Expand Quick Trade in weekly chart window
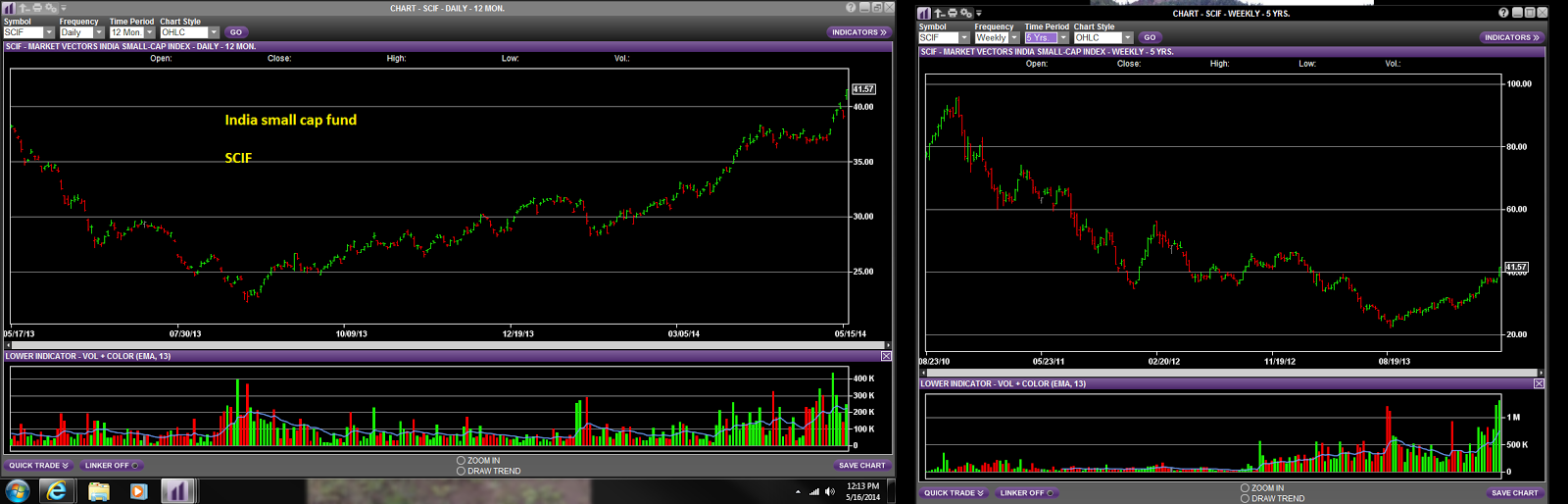Image resolution: width=1568 pixels, height=504 pixels. pos(954,492)
